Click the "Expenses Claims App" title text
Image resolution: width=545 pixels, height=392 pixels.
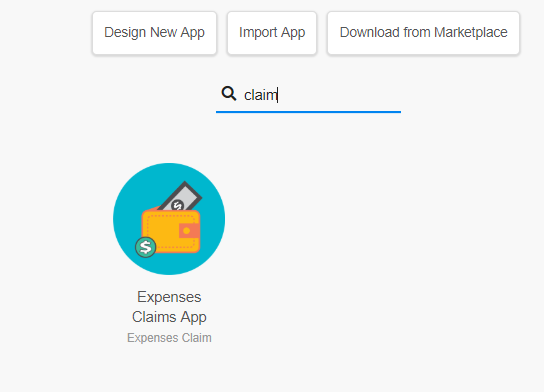tap(169, 307)
